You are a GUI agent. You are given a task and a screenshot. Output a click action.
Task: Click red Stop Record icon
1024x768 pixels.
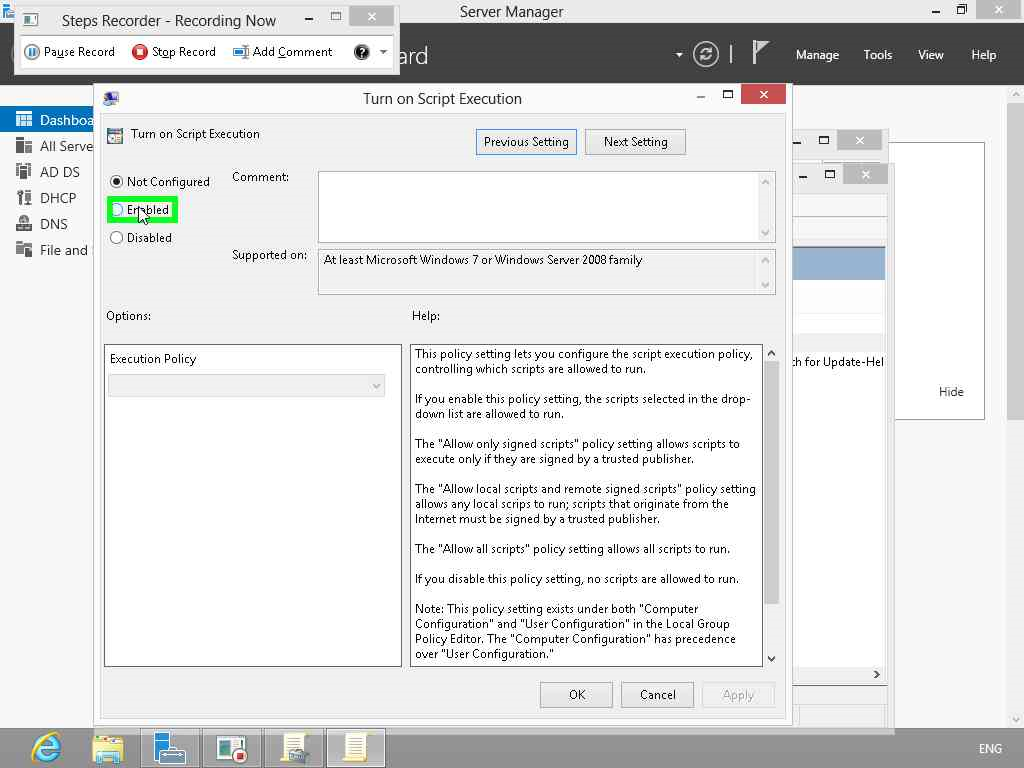(x=139, y=52)
